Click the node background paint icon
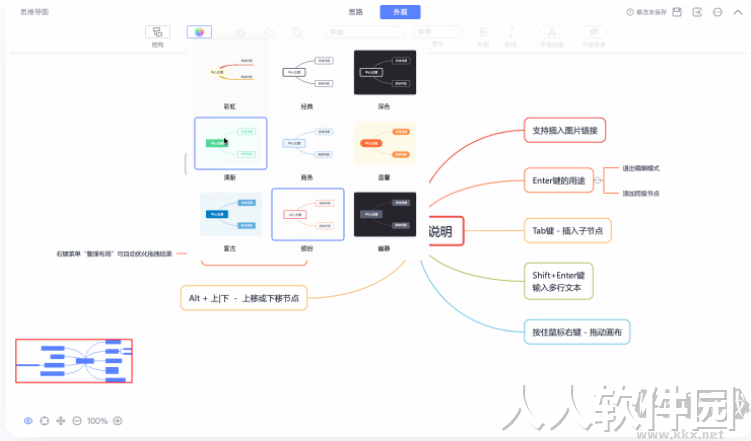Viewport: 751px width, 441px height. point(593,32)
